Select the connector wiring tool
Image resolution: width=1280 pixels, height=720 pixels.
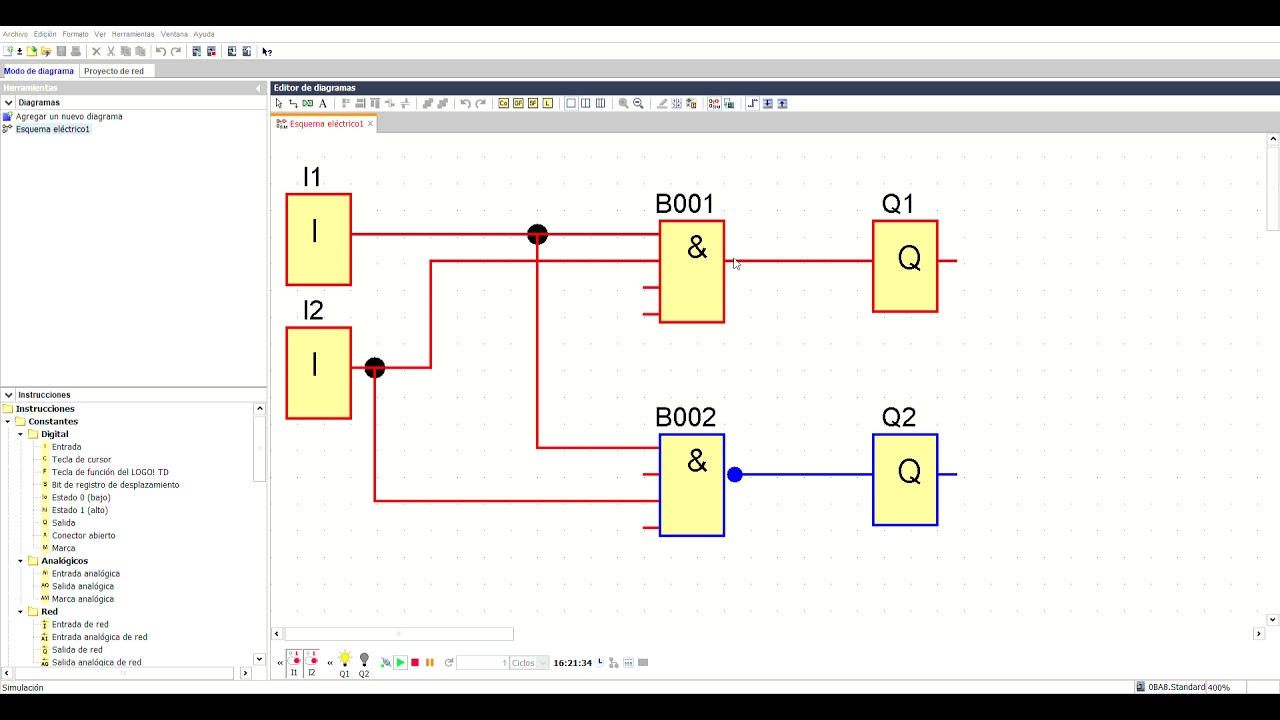293,103
